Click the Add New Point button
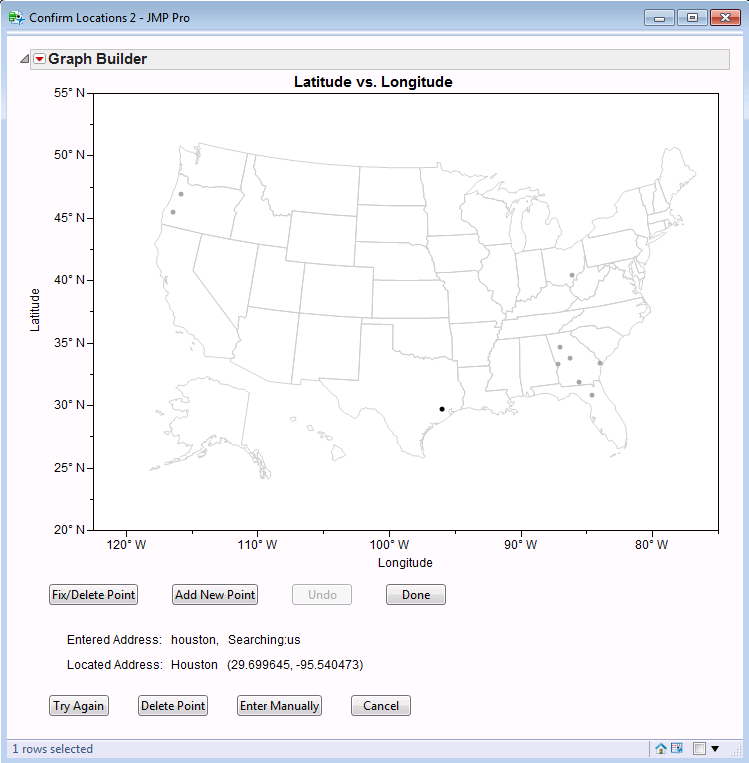This screenshot has width=749, height=763. point(215,595)
